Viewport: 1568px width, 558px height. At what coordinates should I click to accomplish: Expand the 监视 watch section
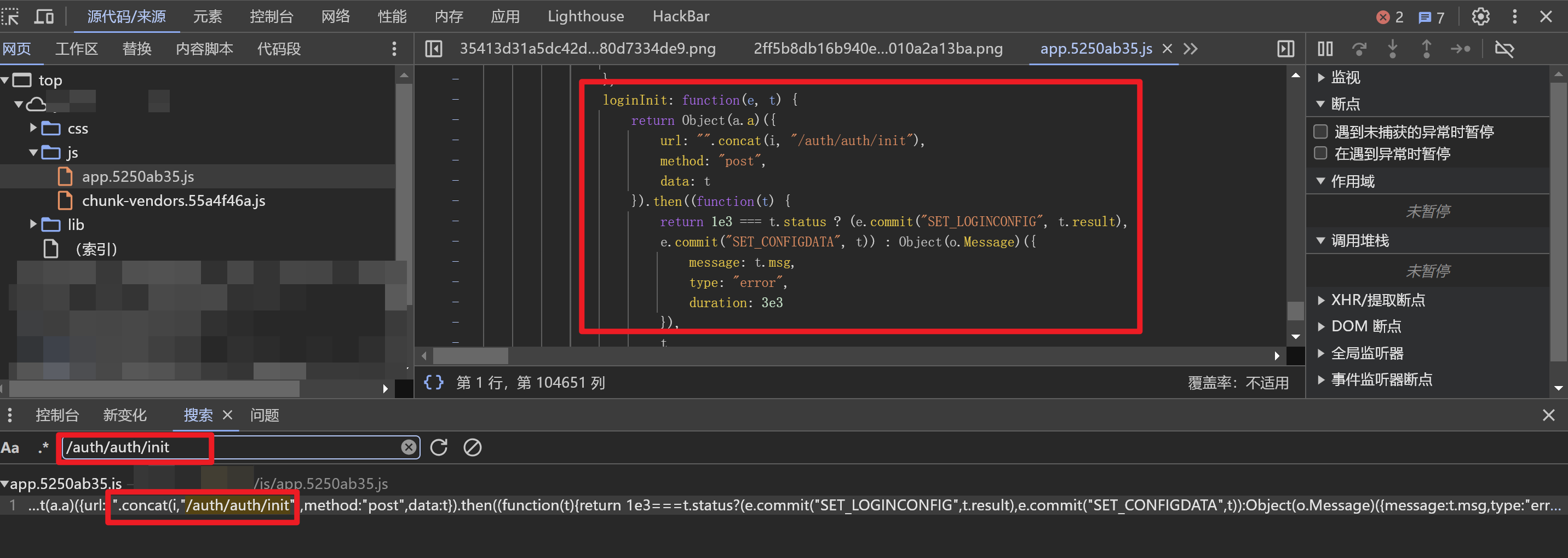[1321, 77]
